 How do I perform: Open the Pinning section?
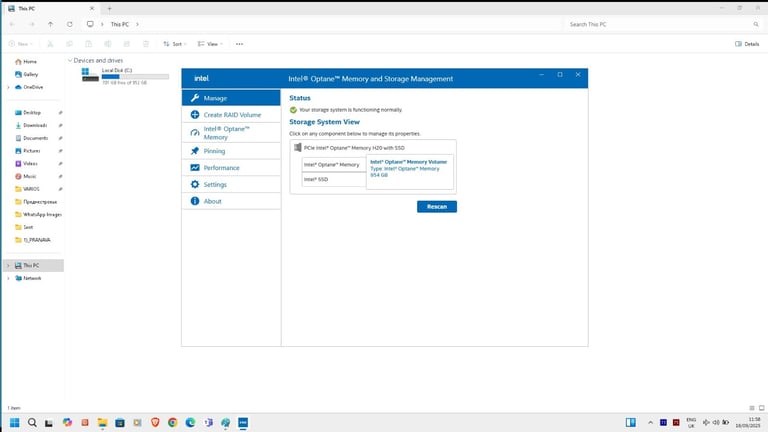point(231,151)
